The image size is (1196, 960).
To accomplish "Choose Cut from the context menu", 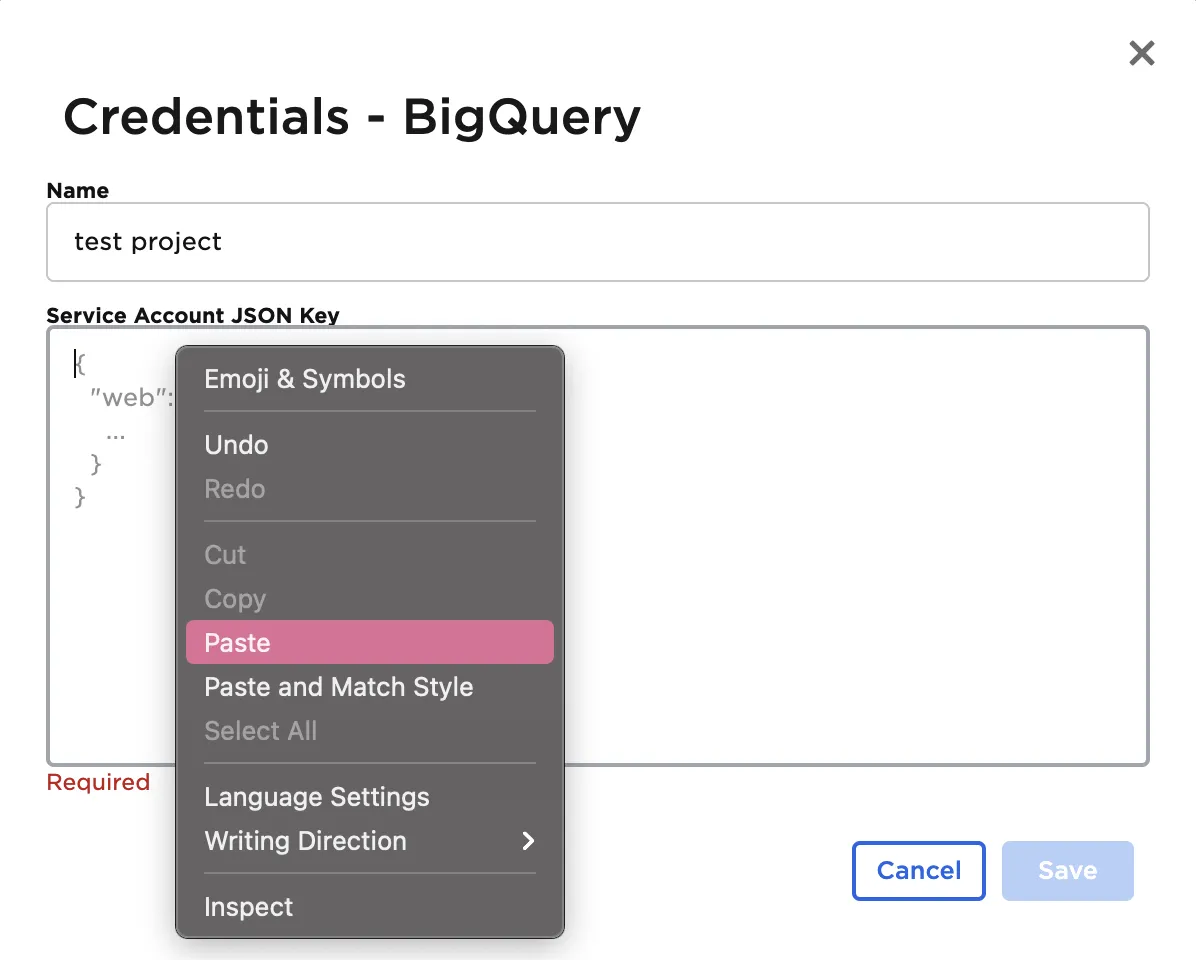I will [224, 555].
